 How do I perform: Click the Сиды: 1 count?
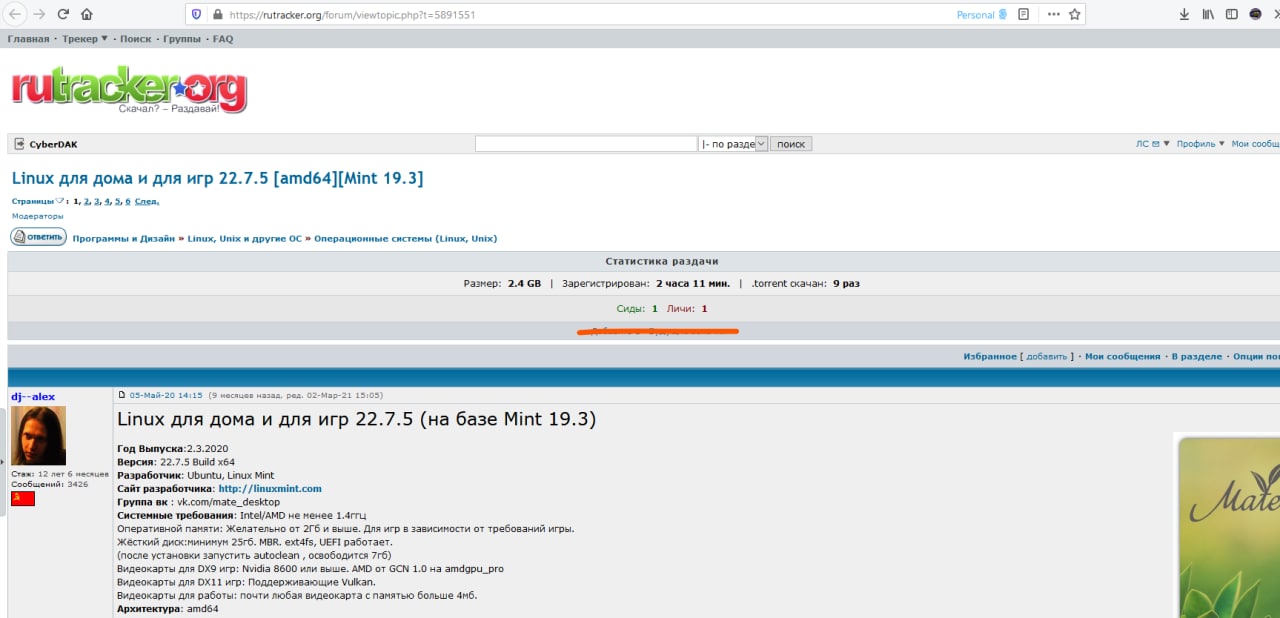click(638, 309)
